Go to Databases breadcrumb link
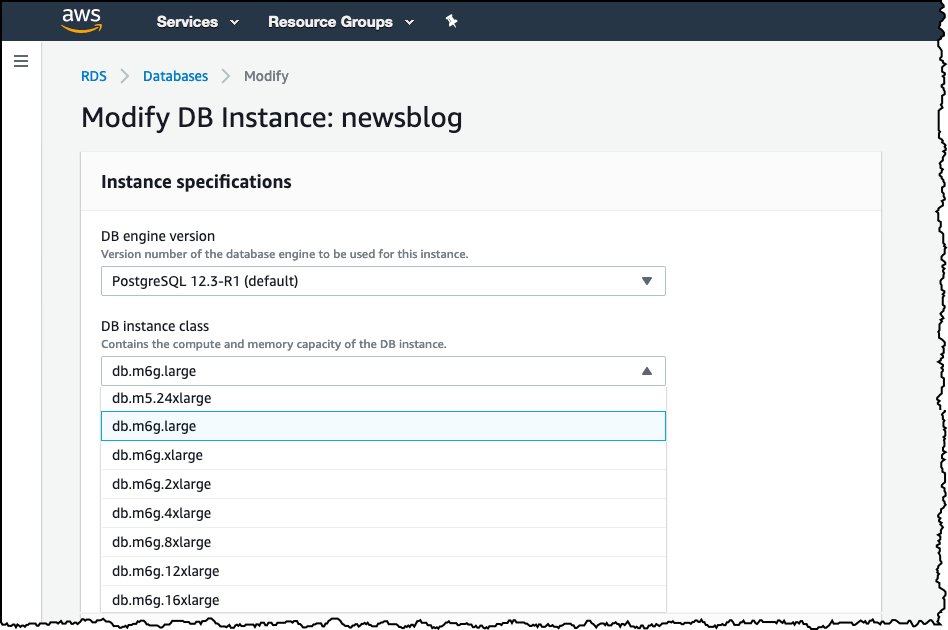Viewport: 948px width, 630px height. [x=175, y=76]
